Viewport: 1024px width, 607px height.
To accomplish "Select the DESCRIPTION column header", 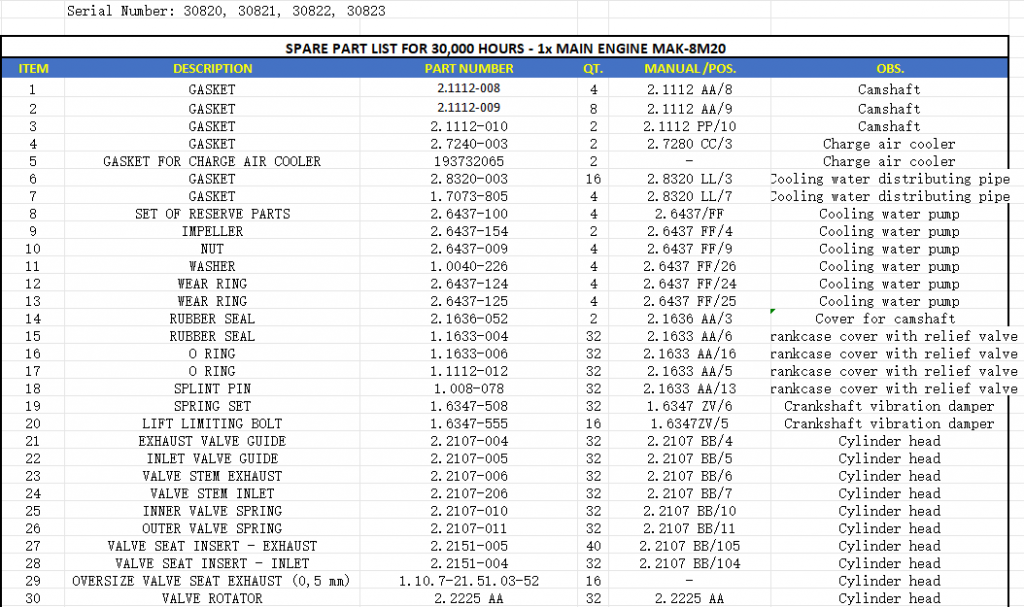I will (212, 69).
